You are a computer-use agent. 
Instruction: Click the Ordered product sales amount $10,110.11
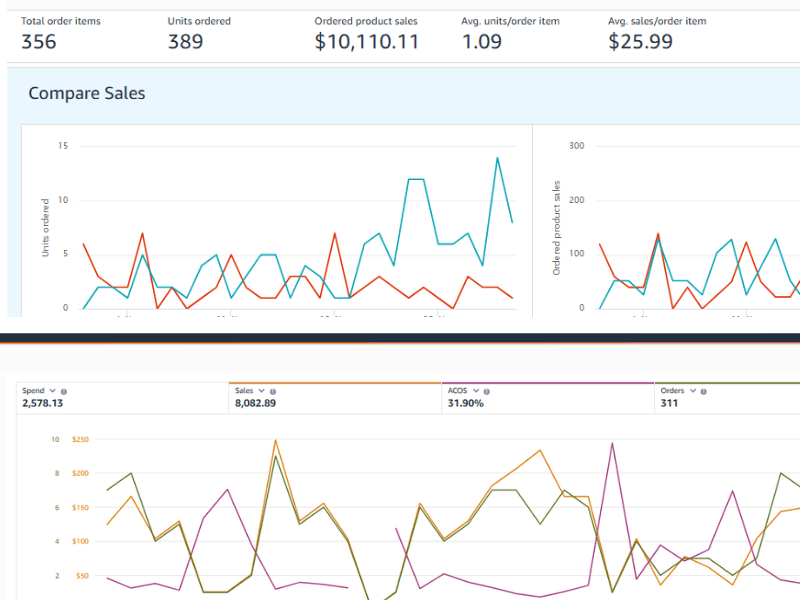click(x=366, y=41)
